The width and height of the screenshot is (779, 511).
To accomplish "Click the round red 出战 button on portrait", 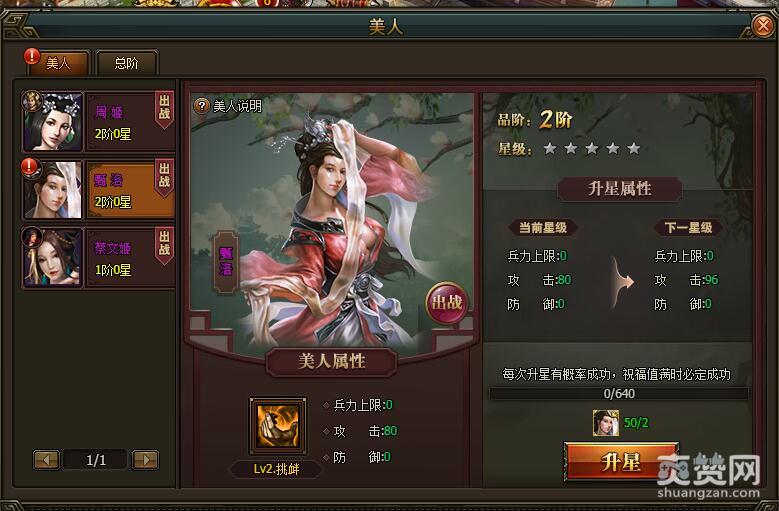I will (447, 303).
